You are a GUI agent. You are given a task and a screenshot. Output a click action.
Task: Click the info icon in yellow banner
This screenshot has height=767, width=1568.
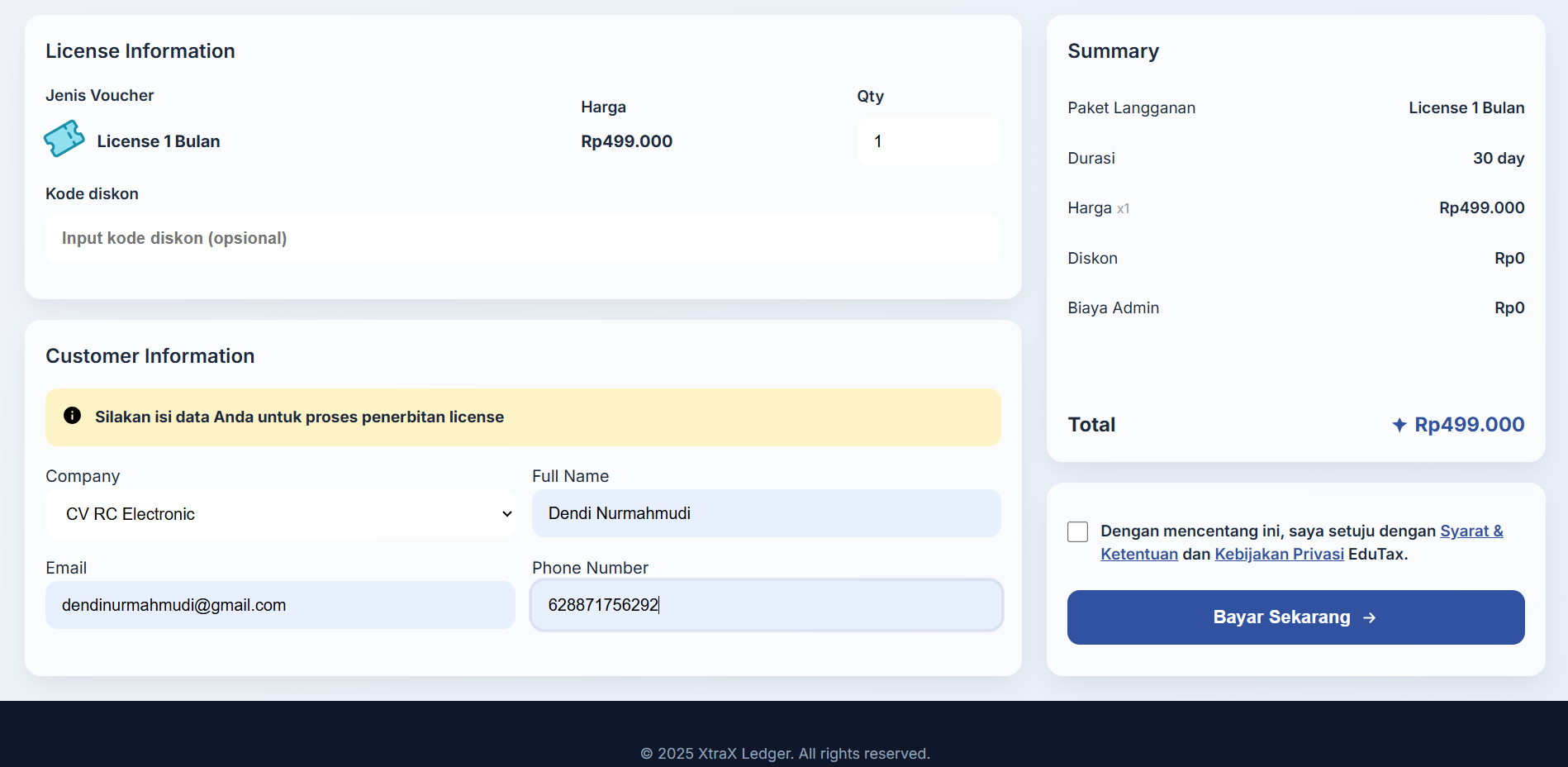tap(73, 416)
